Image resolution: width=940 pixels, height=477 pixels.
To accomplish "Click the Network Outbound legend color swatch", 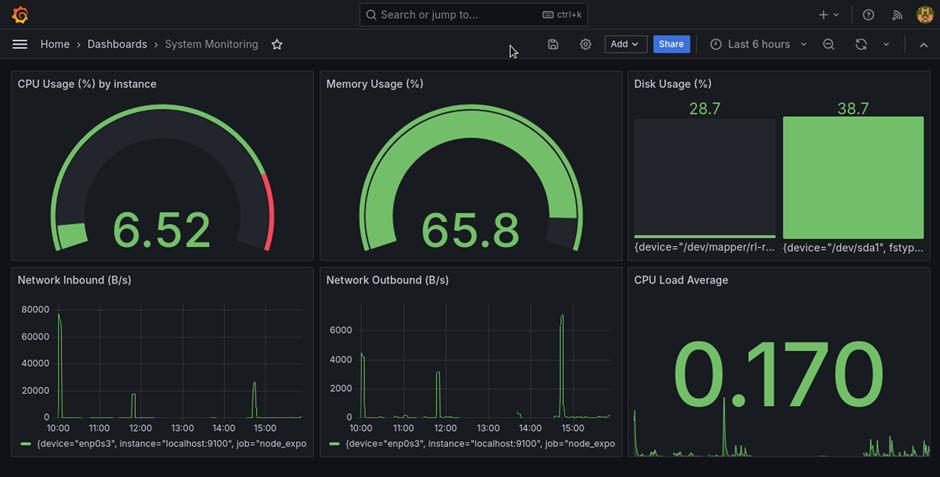I will [x=335, y=444].
